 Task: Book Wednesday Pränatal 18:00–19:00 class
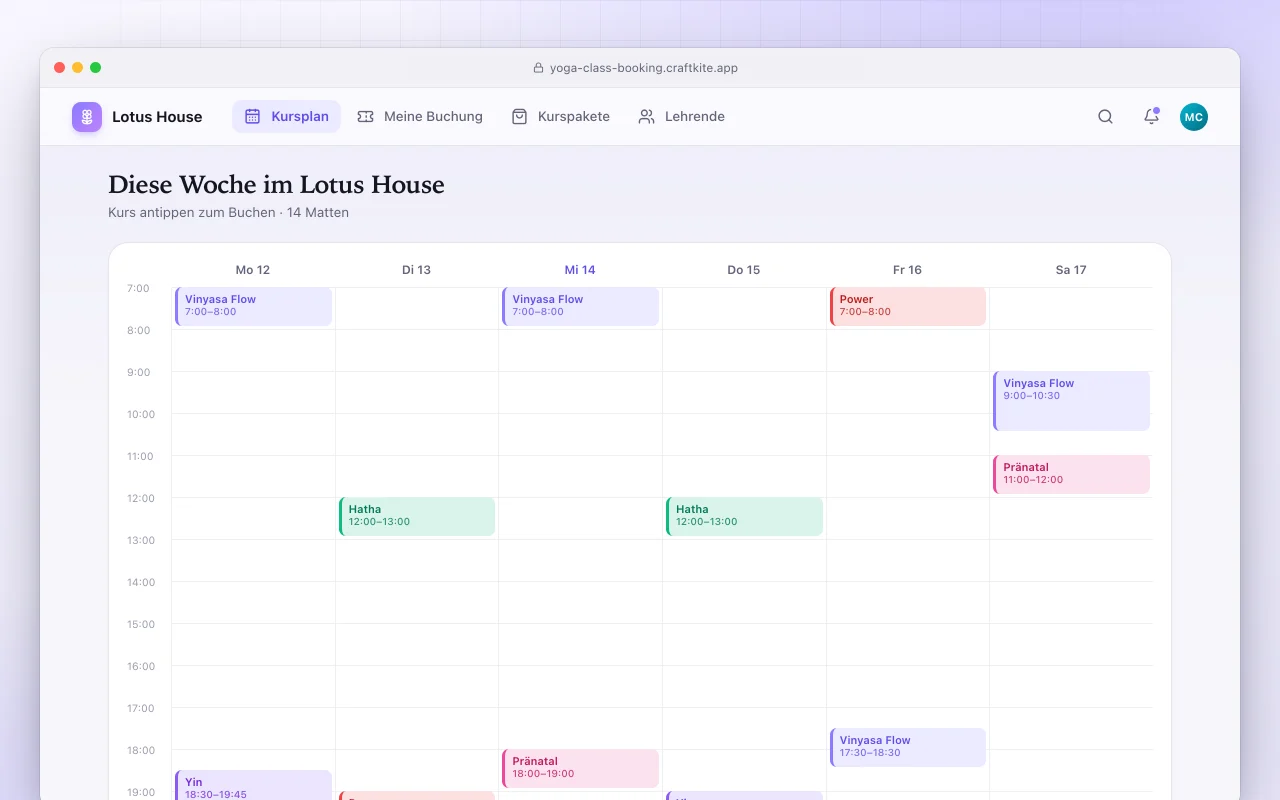coord(580,768)
